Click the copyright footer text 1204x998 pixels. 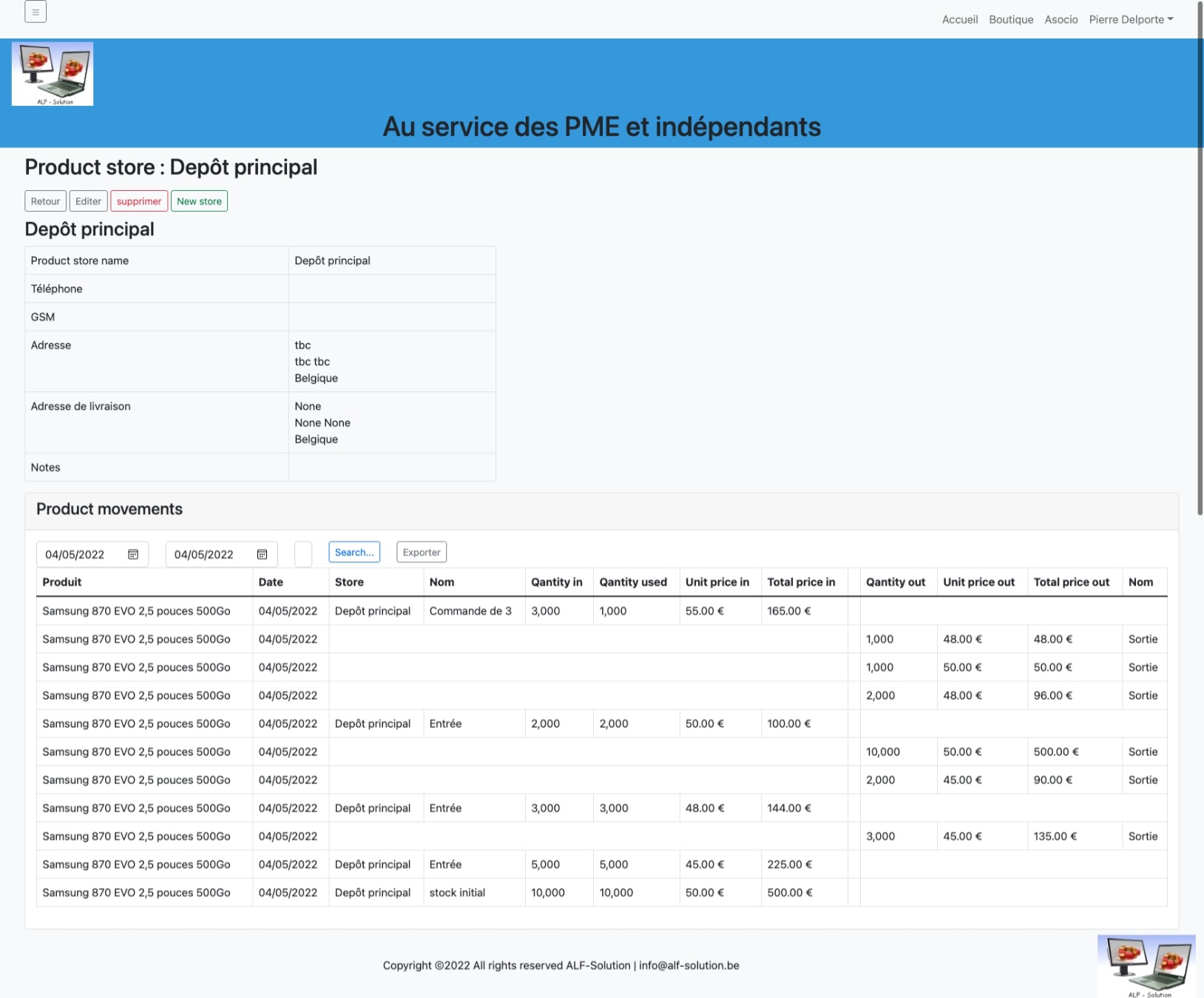coord(561,965)
